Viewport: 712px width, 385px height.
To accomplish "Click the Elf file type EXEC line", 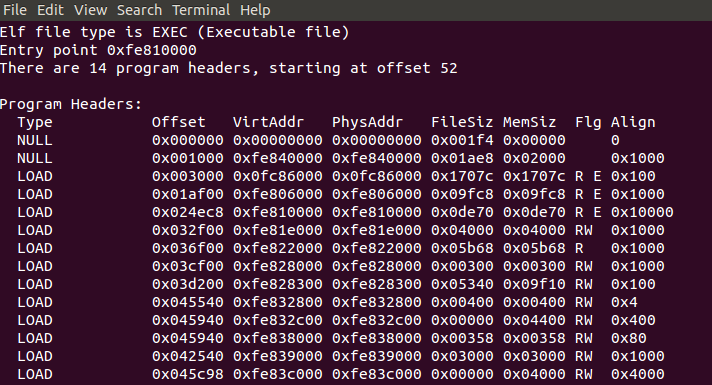I will click(174, 32).
